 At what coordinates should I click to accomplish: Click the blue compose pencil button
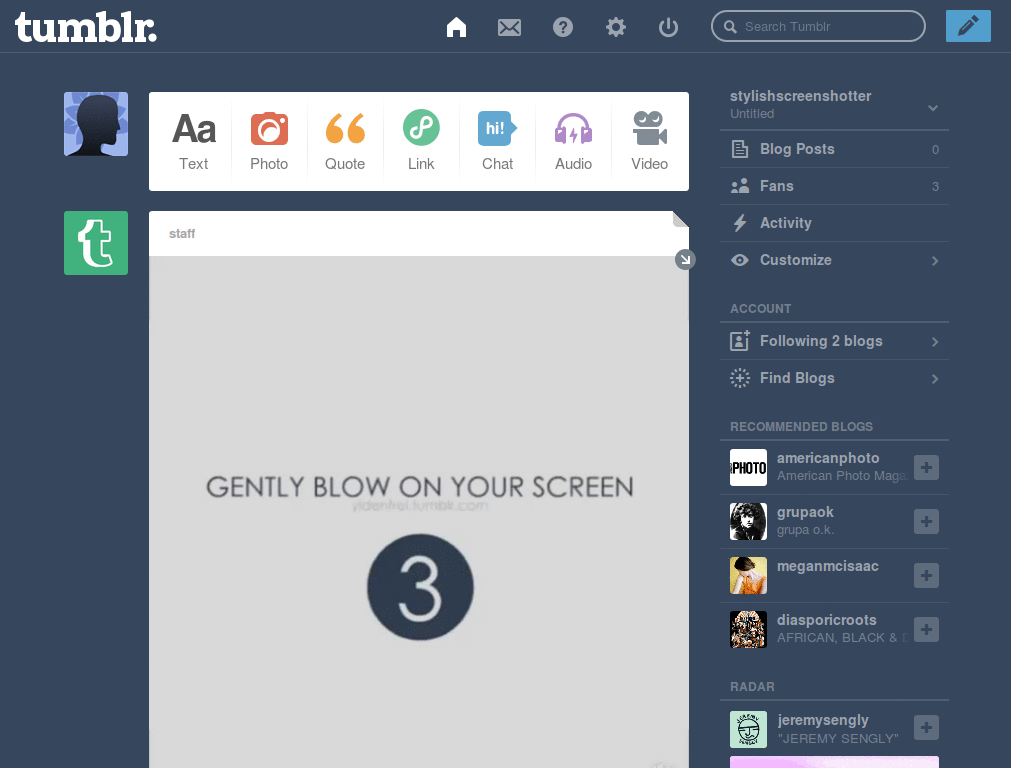(968, 26)
